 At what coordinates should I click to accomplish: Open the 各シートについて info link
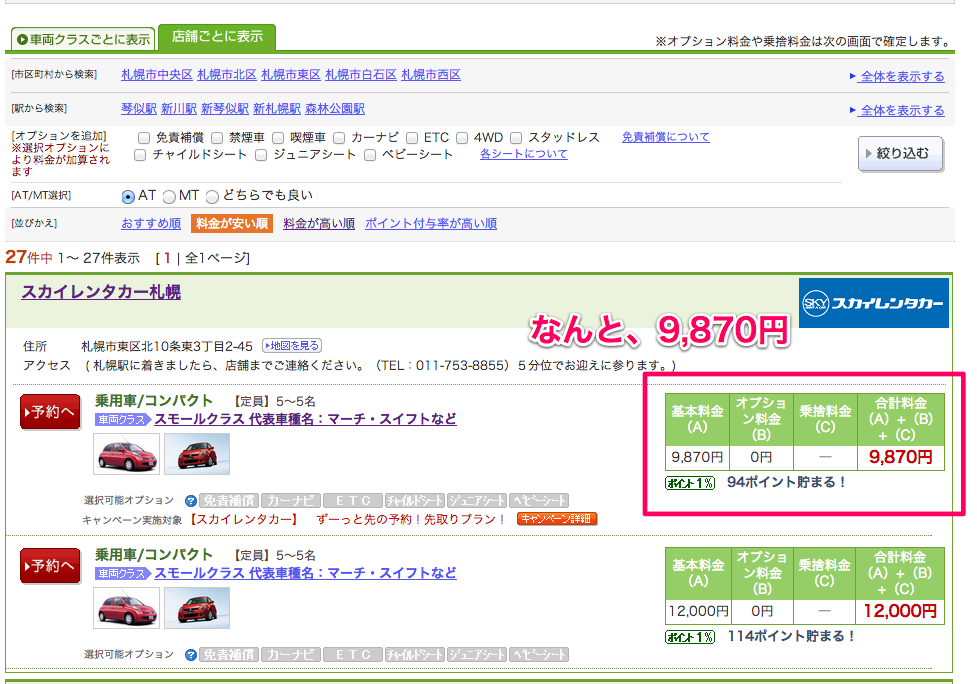[523, 154]
